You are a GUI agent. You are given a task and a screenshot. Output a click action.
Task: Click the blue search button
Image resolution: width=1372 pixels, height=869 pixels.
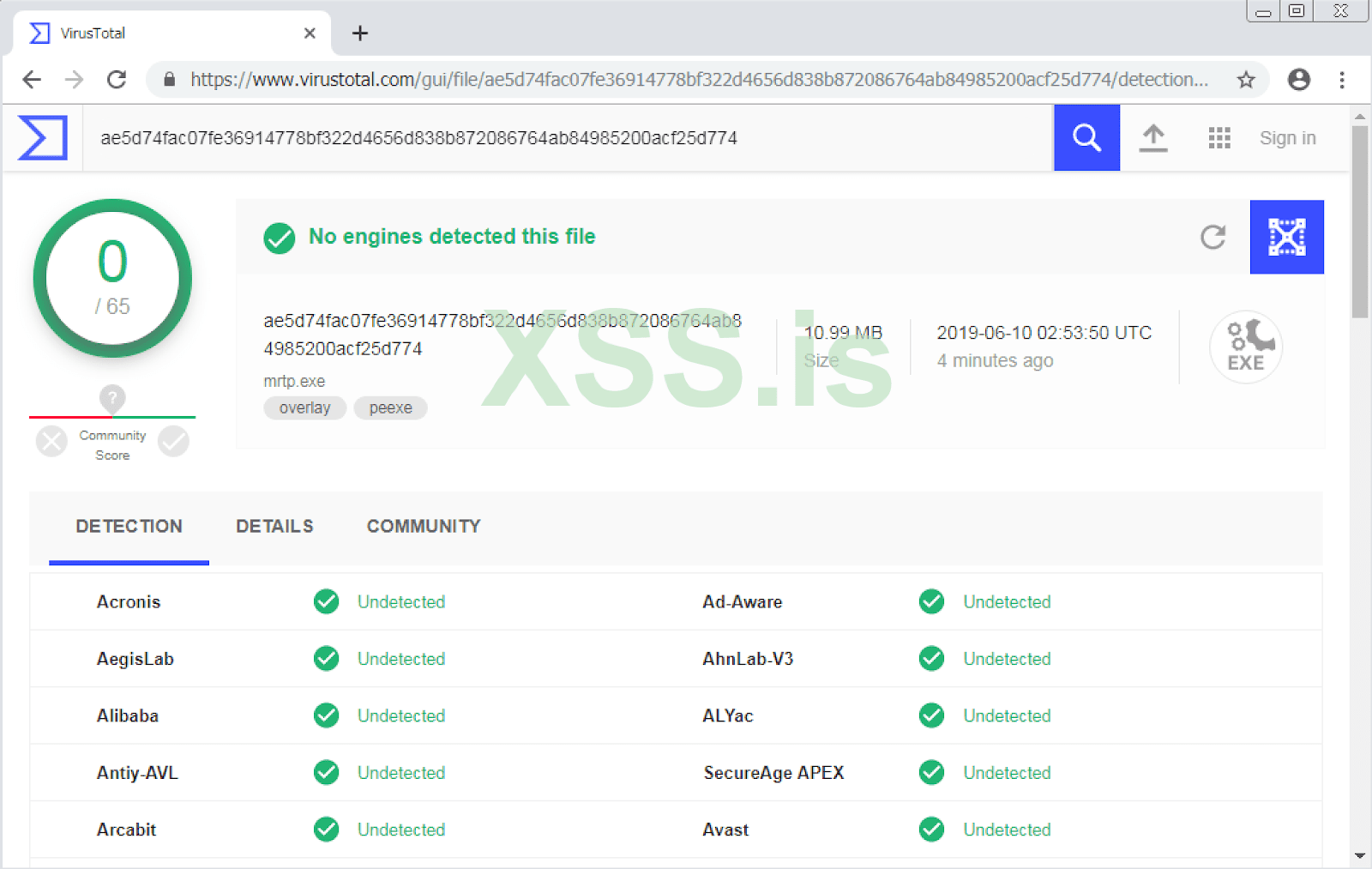(x=1086, y=138)
